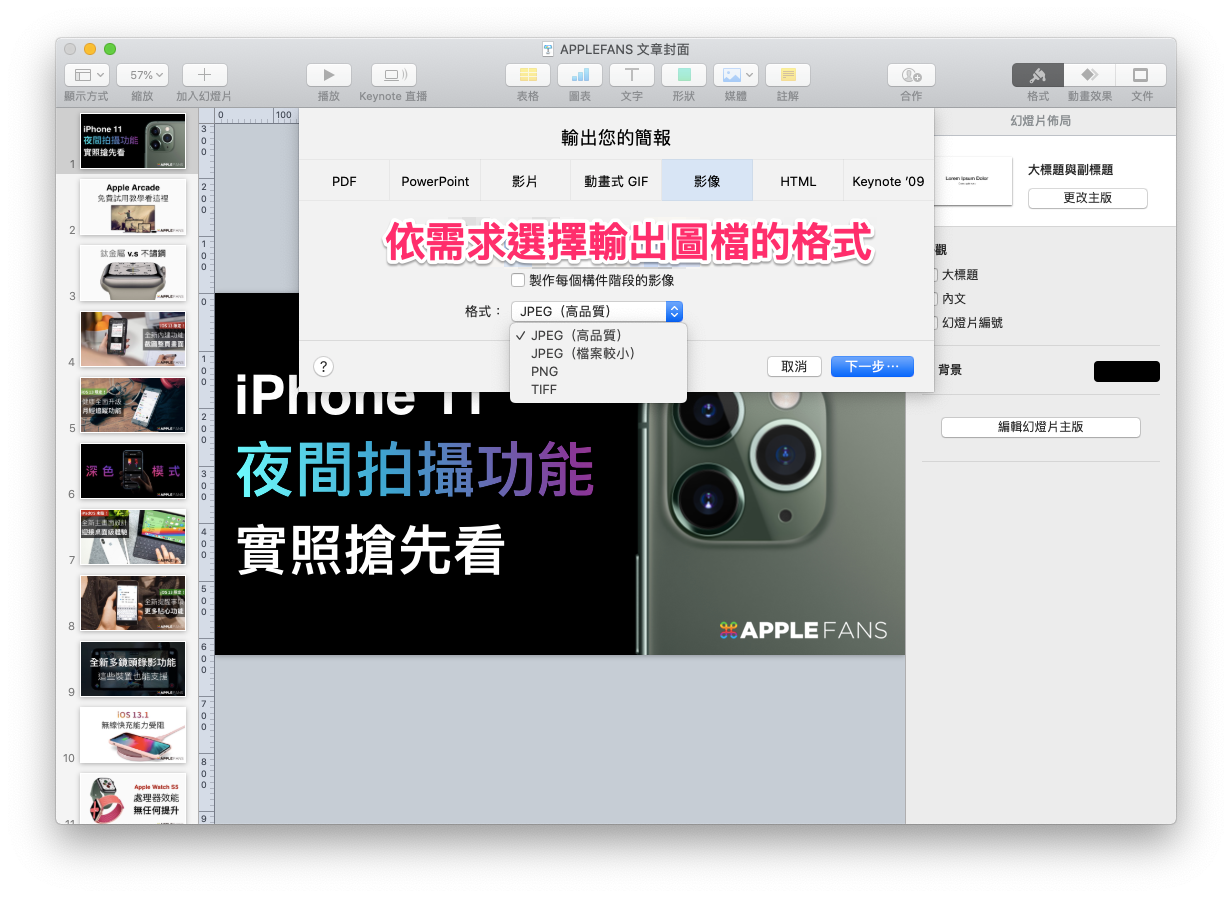The width and height of the screenshot is (1232, 898).
Task: Click the APPLEFANS logo on slide canvas
Action: coord(803,630)
